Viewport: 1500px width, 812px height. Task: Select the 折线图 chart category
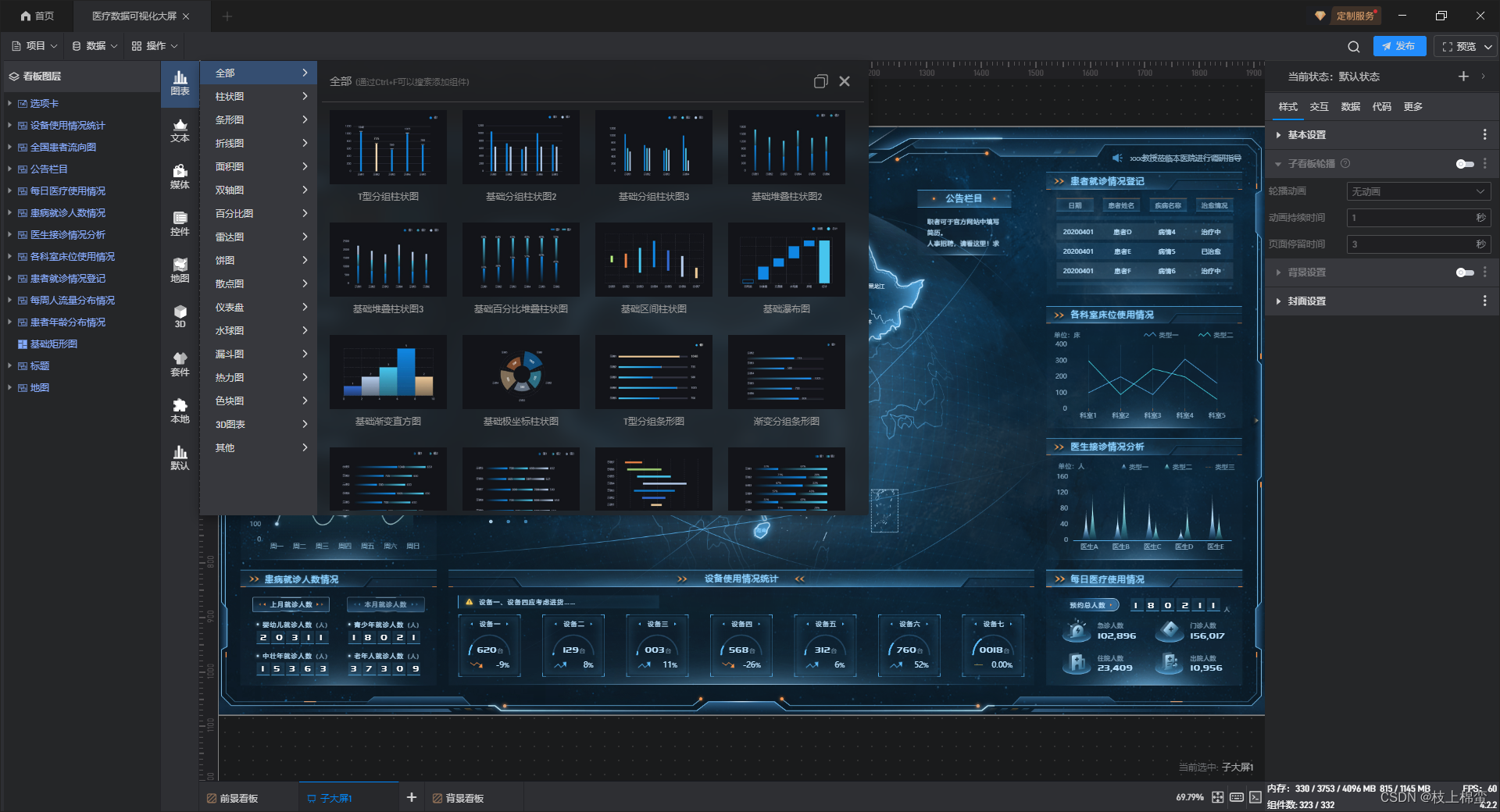tap(260, 143)
